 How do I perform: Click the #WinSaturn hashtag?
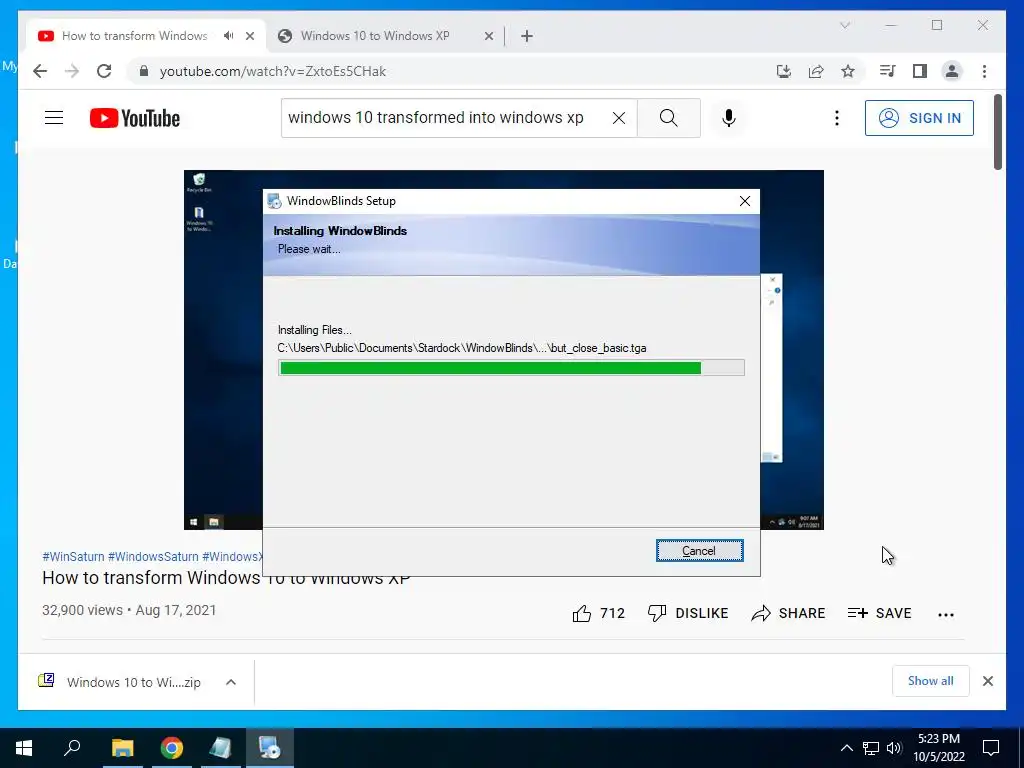[x=73, y=556]
